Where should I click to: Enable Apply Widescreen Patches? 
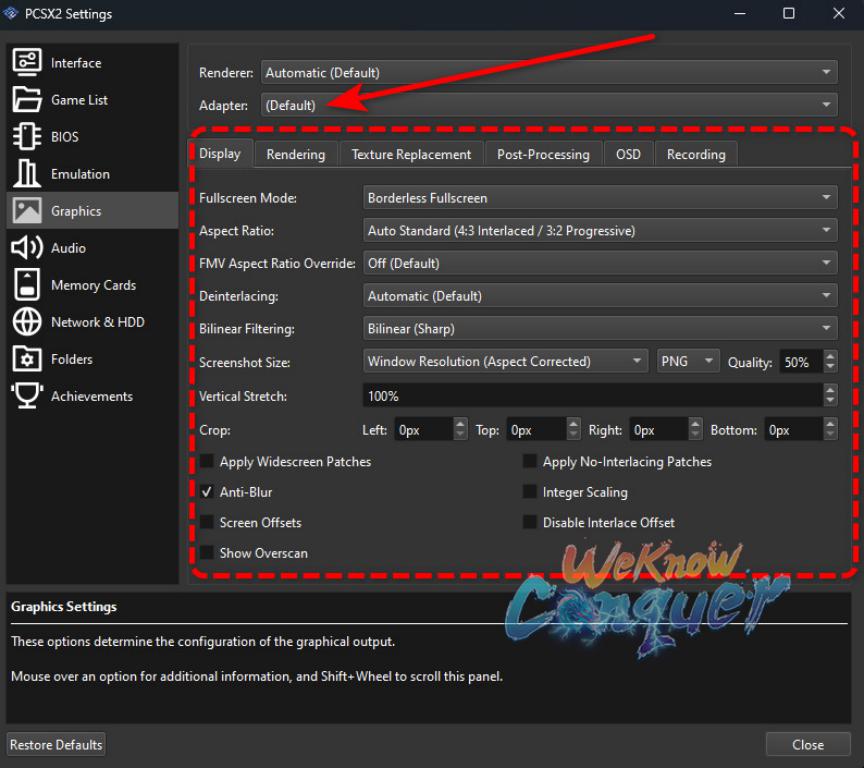pos(207,462)
